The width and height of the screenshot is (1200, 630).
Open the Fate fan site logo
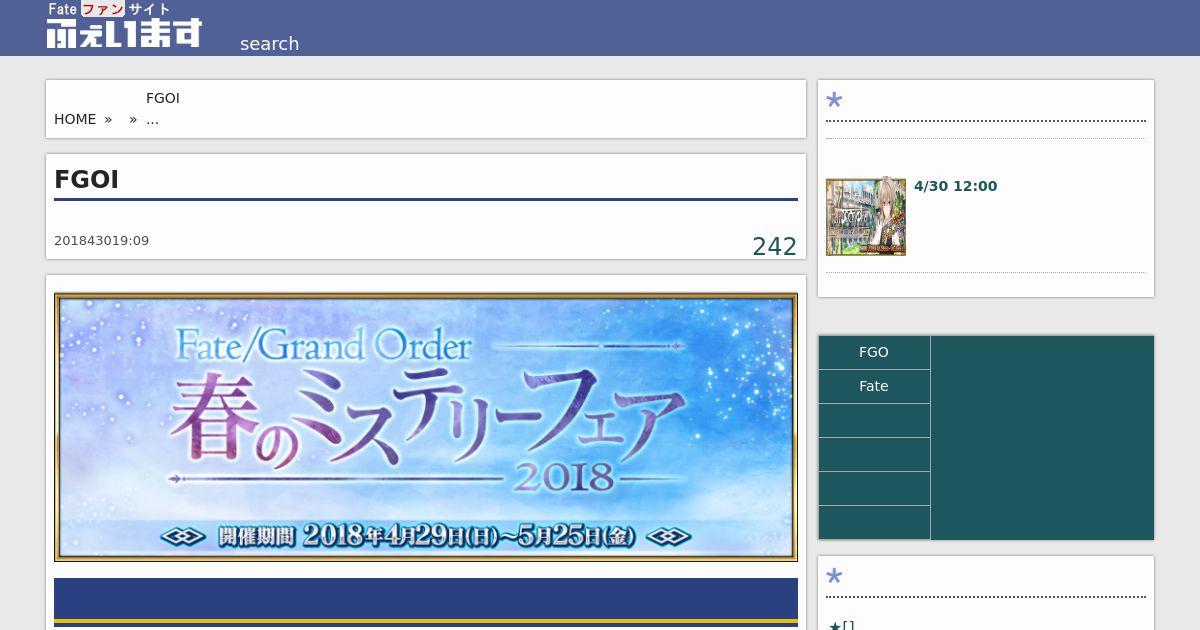(x=124, y=25)
